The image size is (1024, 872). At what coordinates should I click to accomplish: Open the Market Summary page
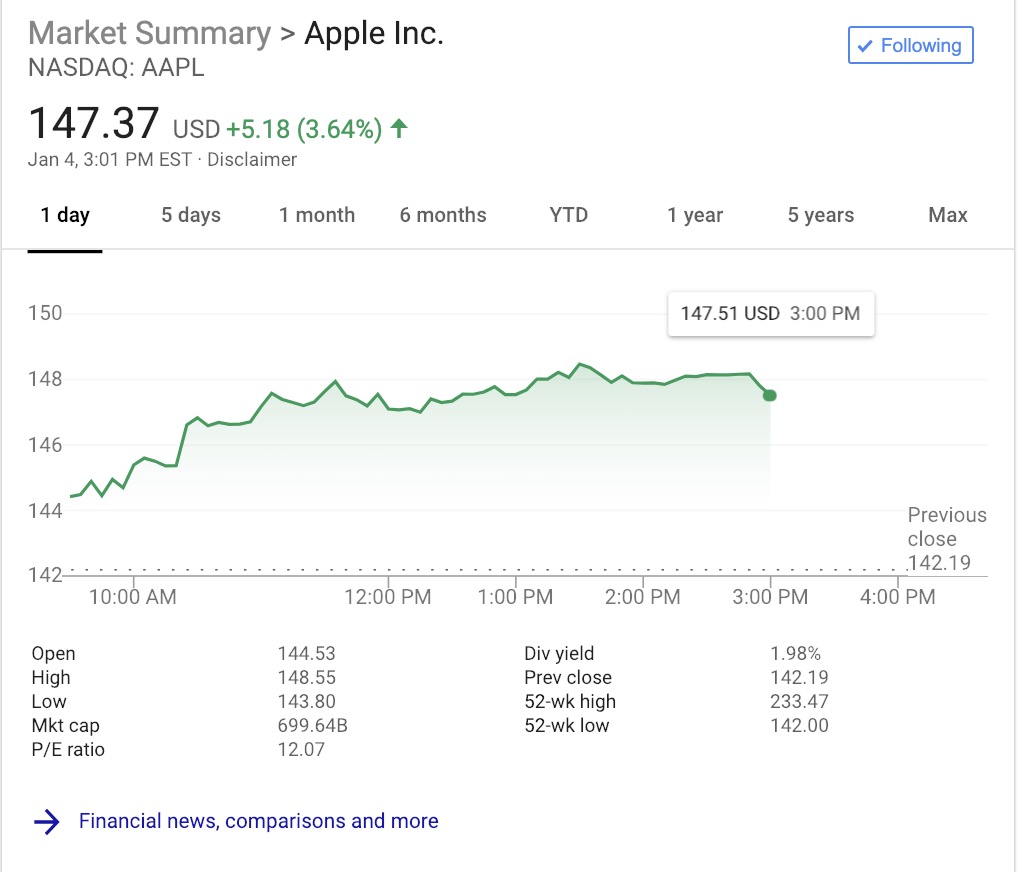pos(148,33)
